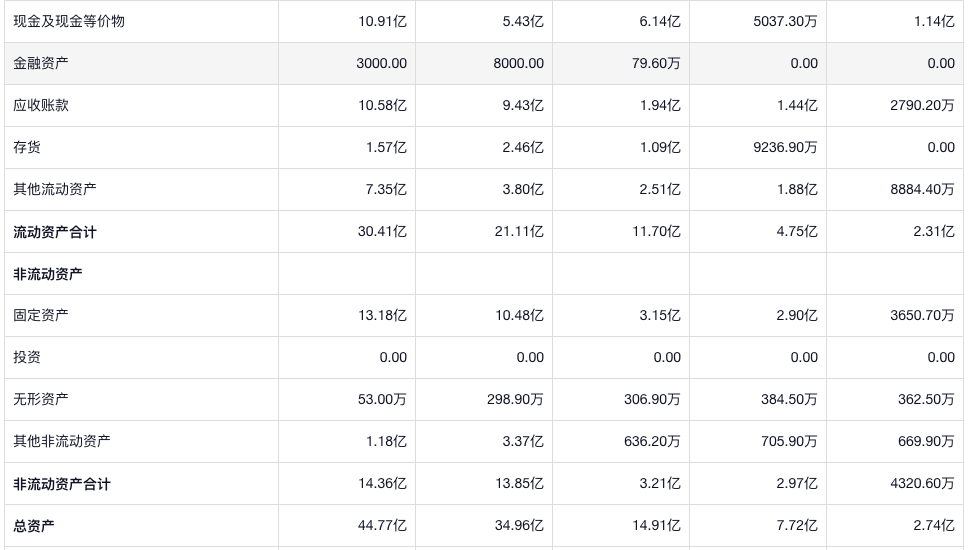
Task: Select the 636.20万 other non-current cell
Action: click(x=652, y=441)
